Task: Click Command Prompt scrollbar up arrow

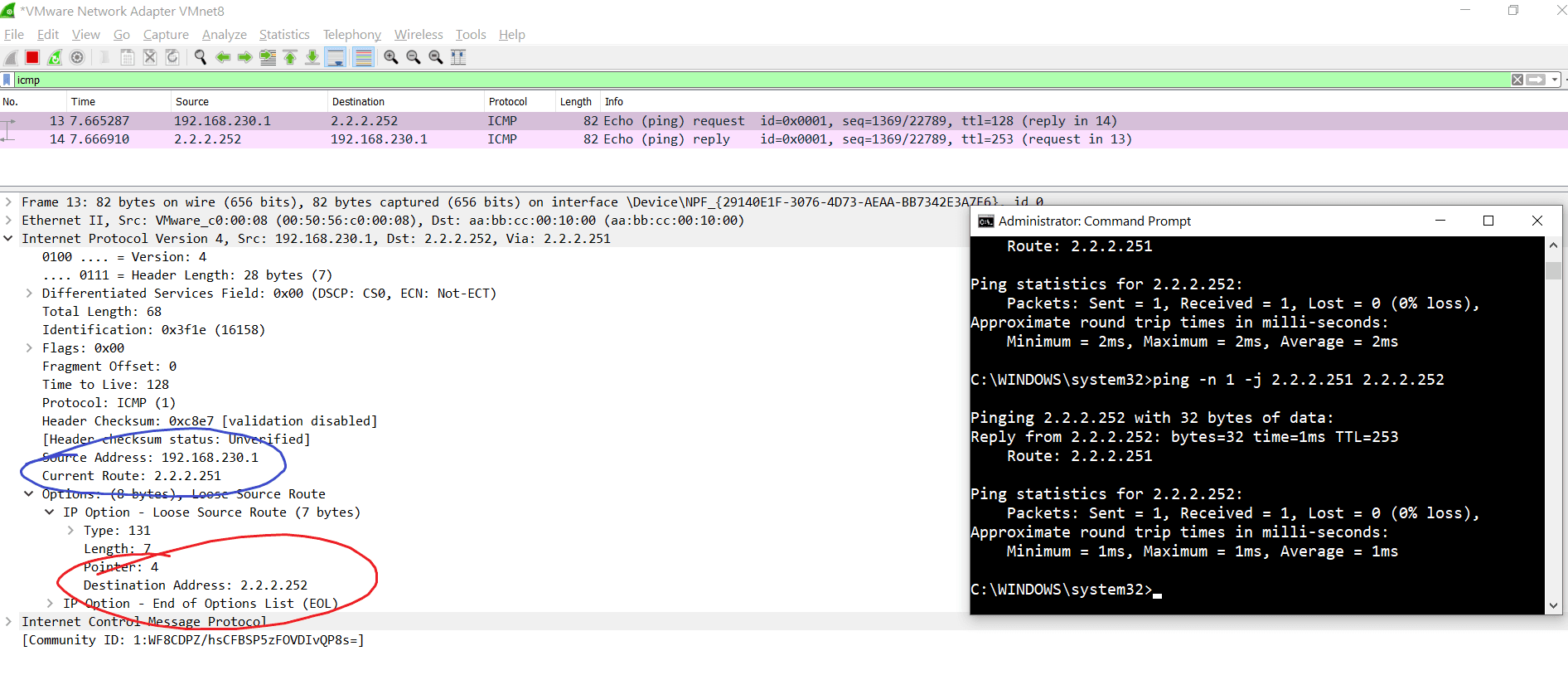Action: click(x=1554, y=245)
